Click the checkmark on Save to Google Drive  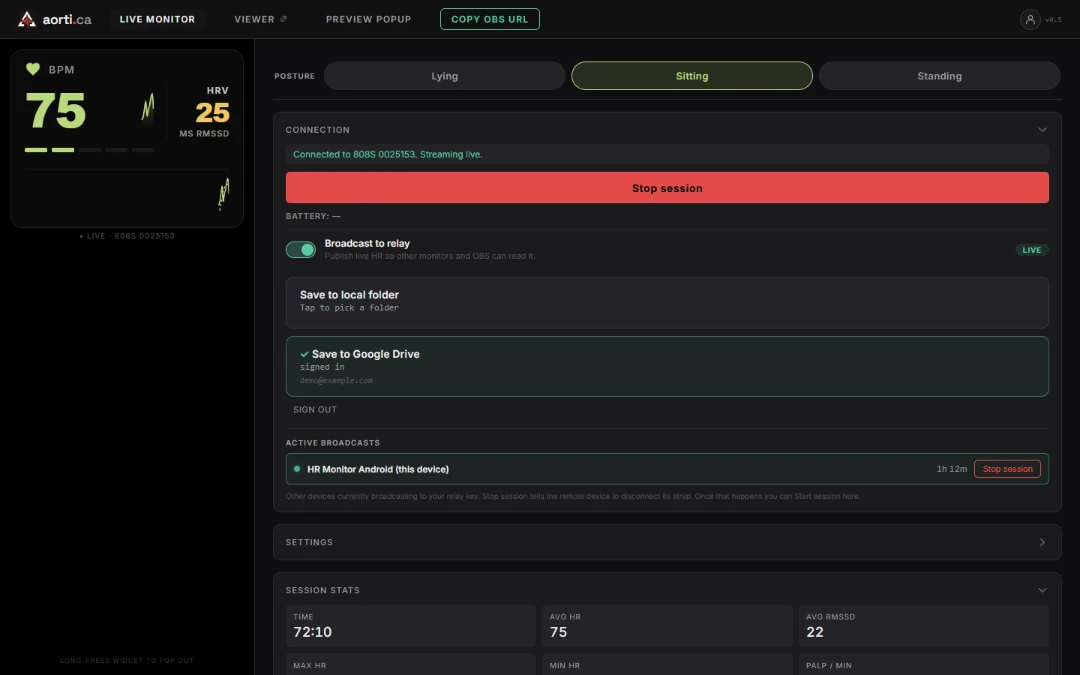(304, 354)
